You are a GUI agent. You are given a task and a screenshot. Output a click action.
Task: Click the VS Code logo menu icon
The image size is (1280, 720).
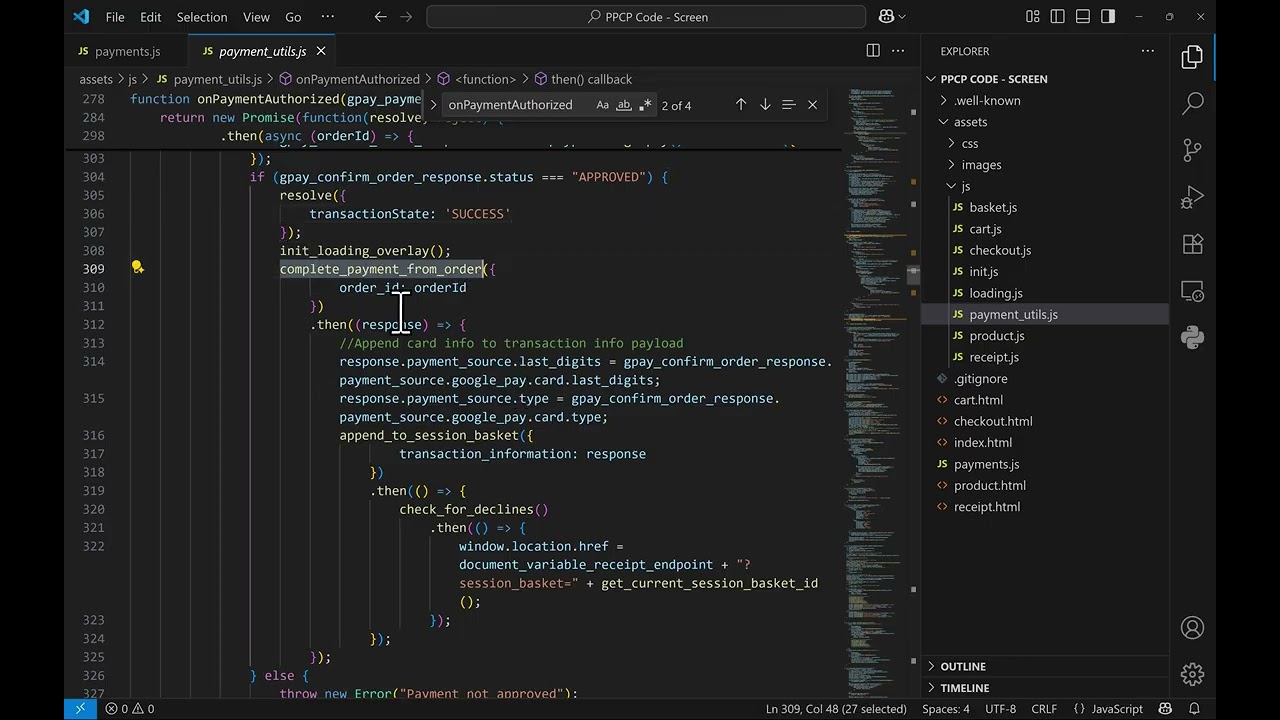[81, 17]
